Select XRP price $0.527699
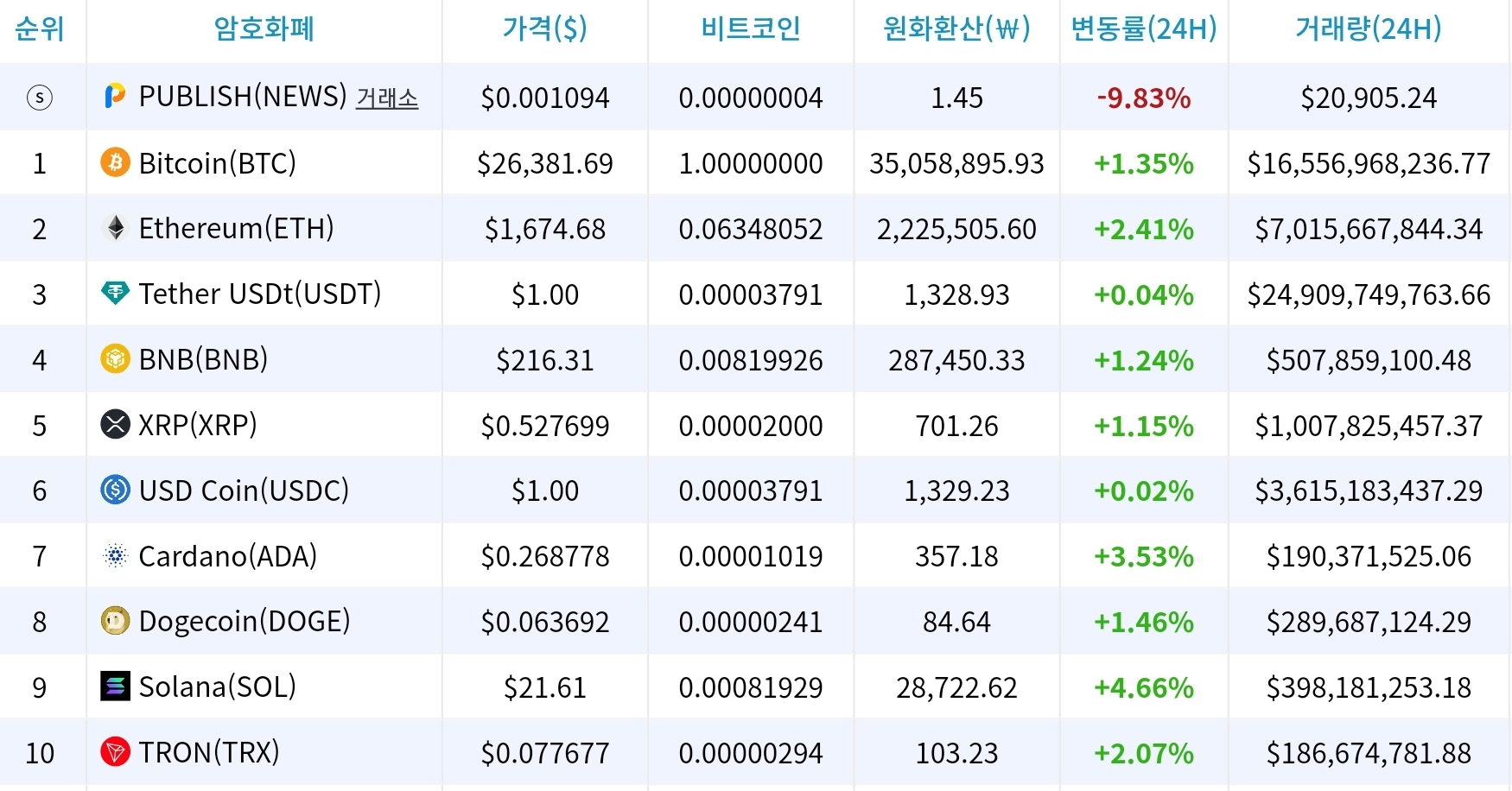1512x791 pixels. click(x=545, y=426)
